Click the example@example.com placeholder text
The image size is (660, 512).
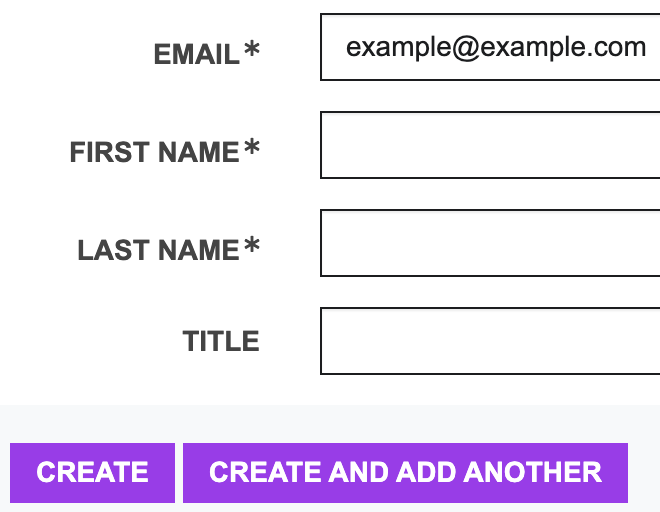(496, 47)
